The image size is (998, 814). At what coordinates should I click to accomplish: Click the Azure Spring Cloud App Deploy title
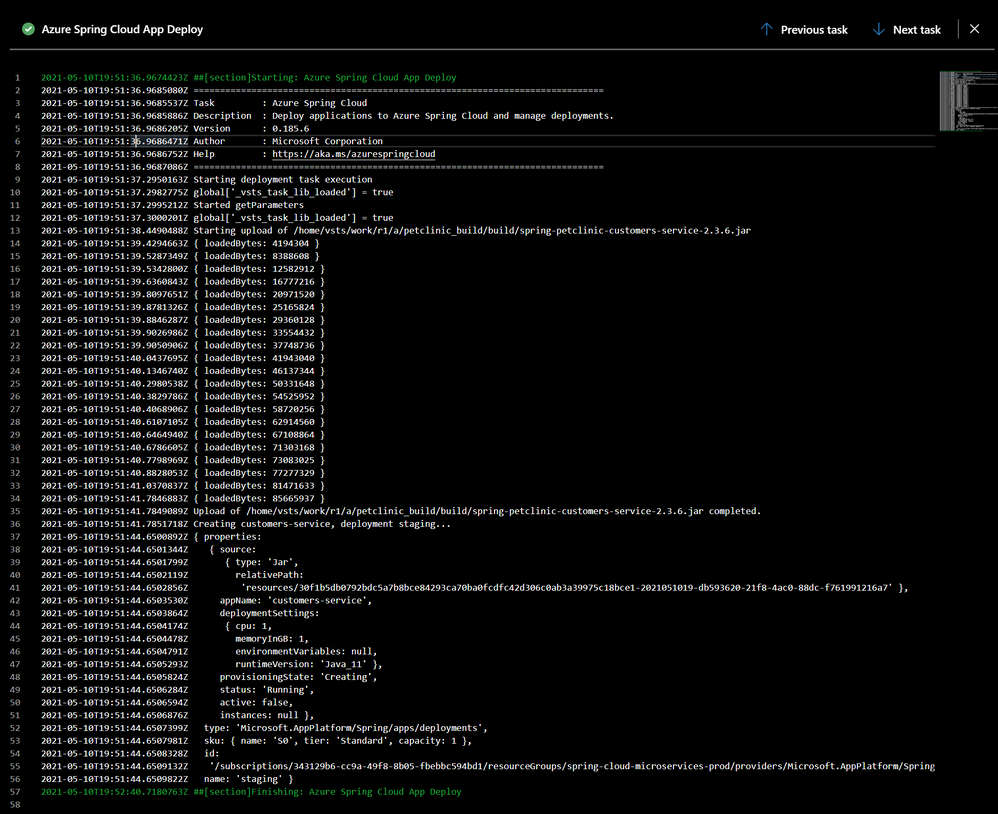(x=120, y=29)
